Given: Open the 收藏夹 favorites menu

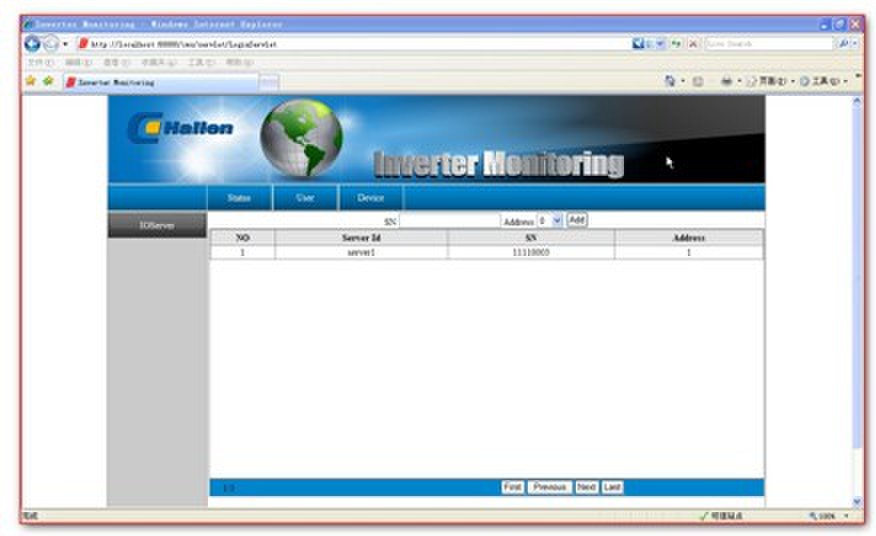Looking at the screenshot, I should [x=159, y=63].
